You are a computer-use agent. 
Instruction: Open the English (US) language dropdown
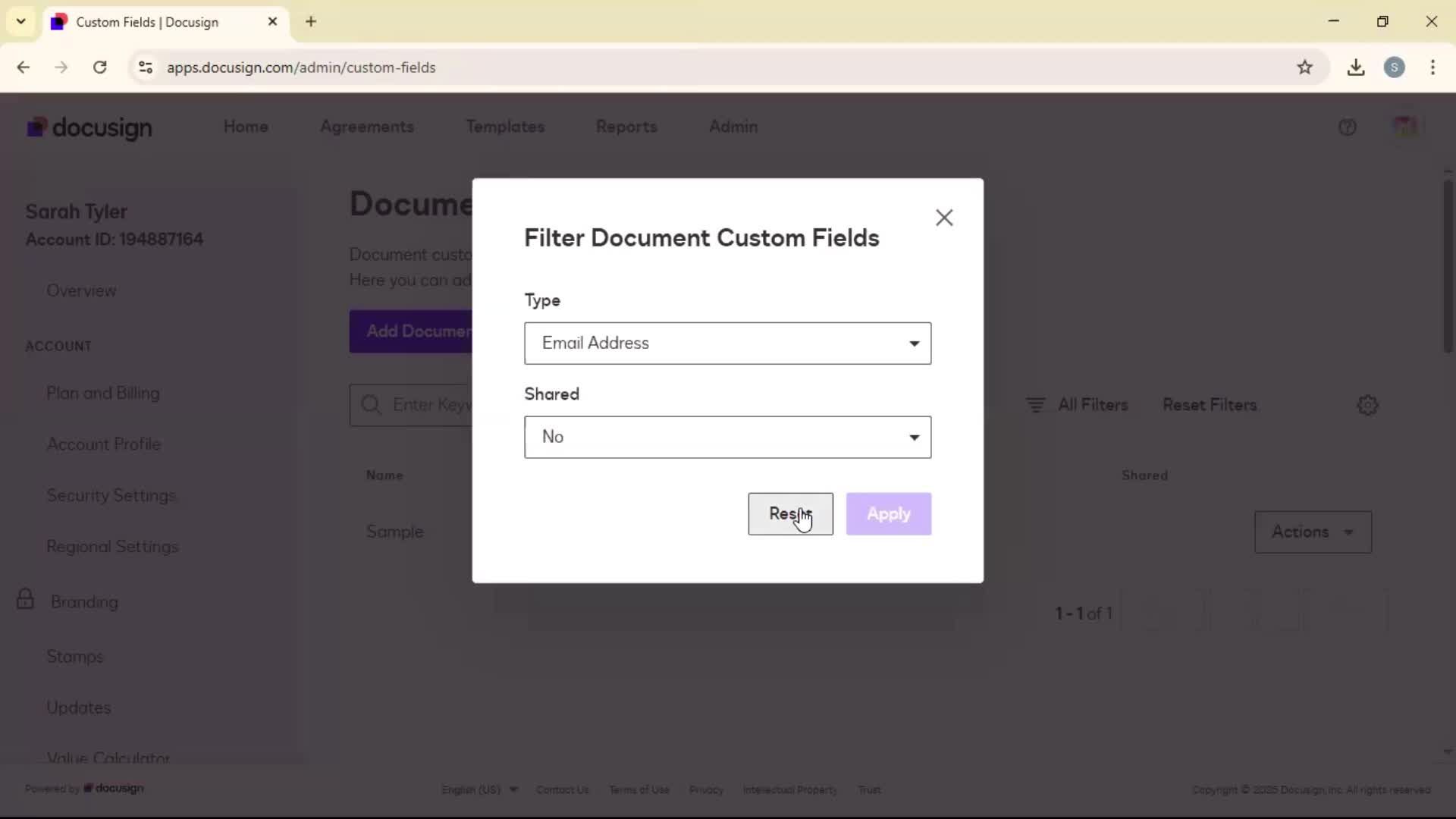click(479, 789)
